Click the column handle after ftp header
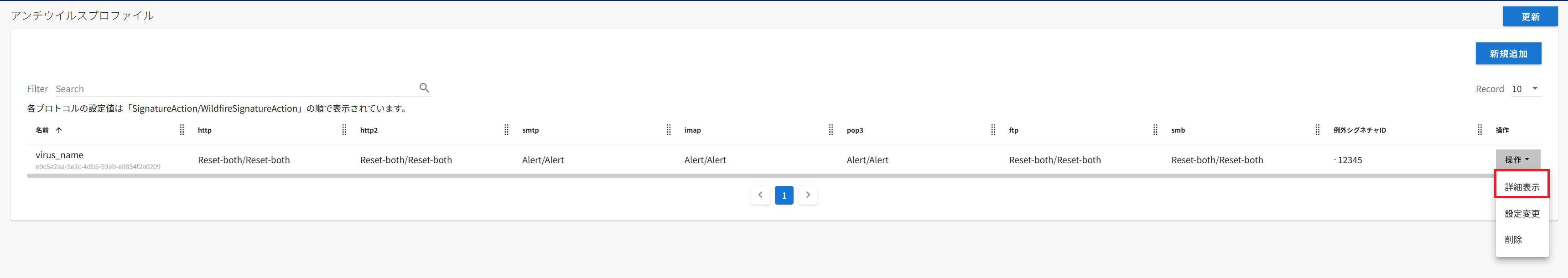1568x278 pixels. [x=1155, y=130]
